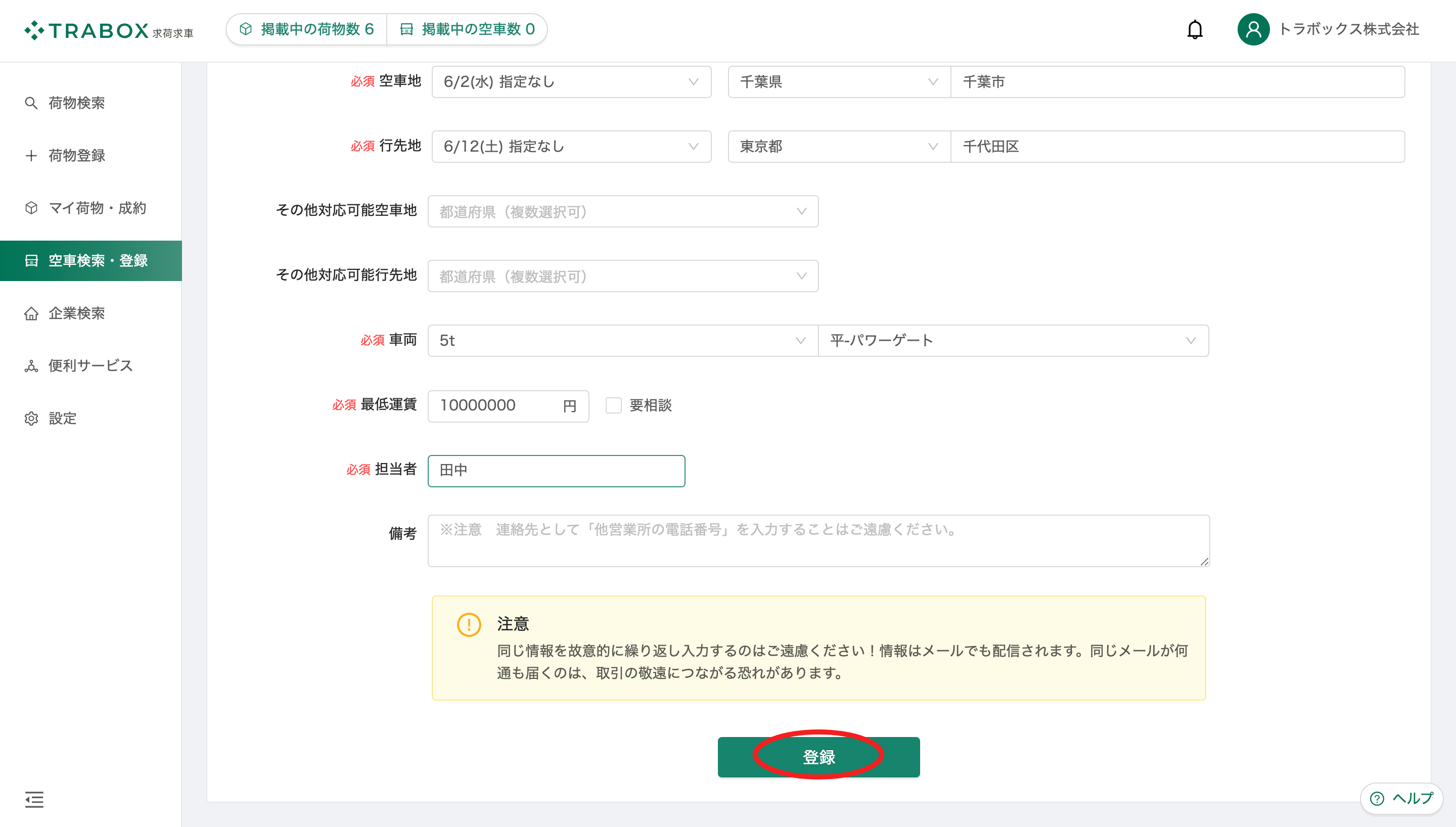Screen dimensions: 1456x827
Task: Click the box icon beside マイ荷物・成約
Action: 31,208
